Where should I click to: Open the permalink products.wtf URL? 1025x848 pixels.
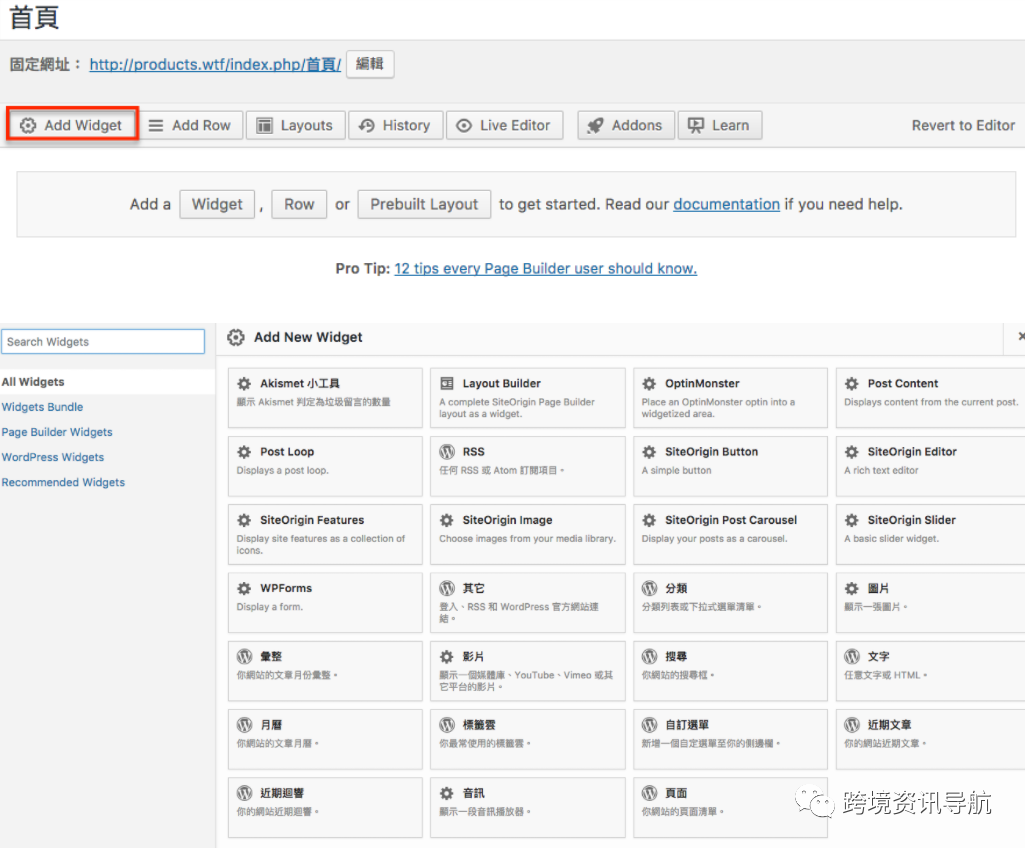[x=215, y=64]
